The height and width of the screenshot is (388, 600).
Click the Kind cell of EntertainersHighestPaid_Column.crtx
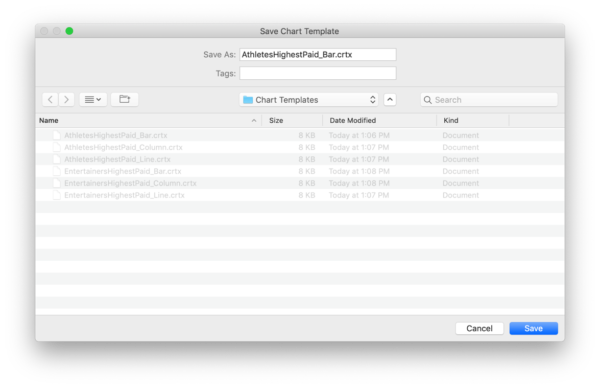(460, 183)
